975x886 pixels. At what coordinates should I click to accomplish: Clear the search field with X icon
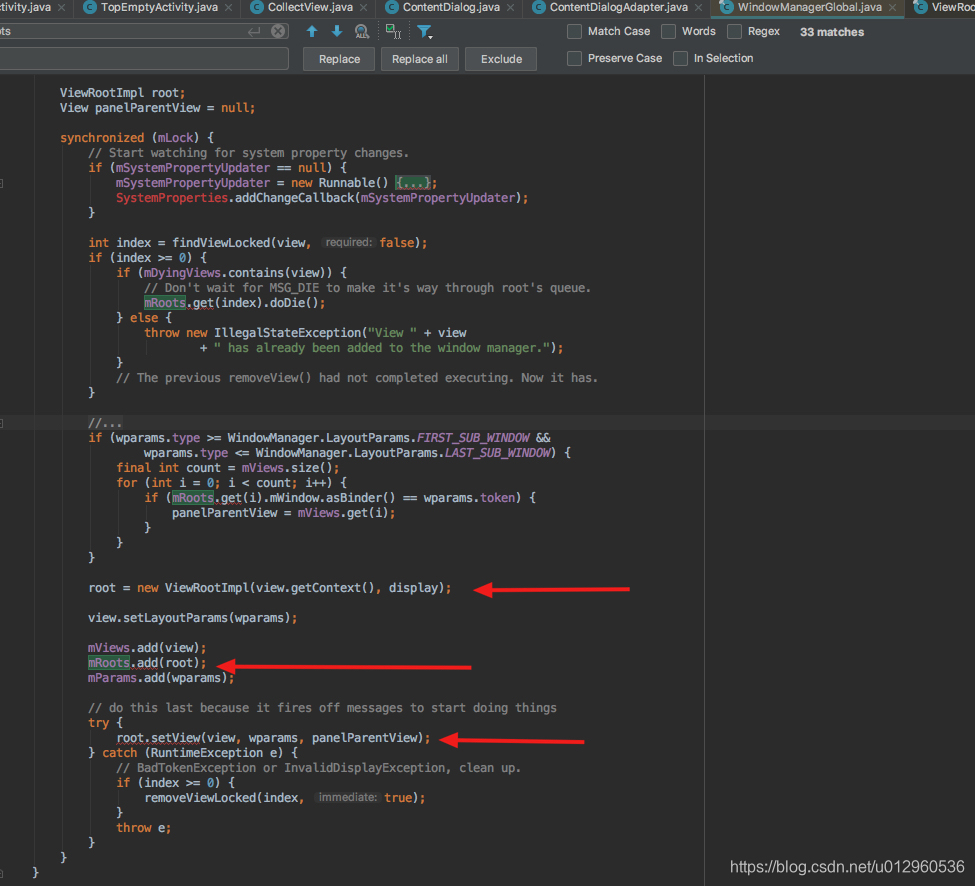click(x=278, y=31)
